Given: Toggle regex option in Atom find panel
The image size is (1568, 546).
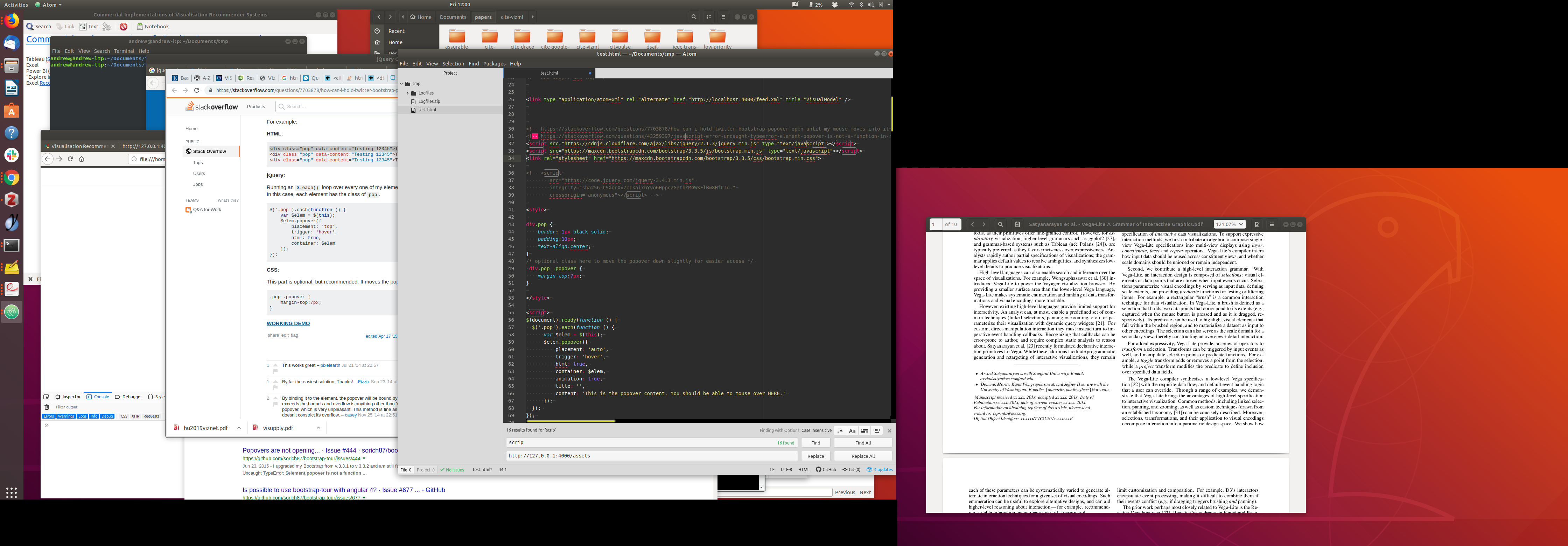Looking at the screenshot, I should tap(840, 430).
